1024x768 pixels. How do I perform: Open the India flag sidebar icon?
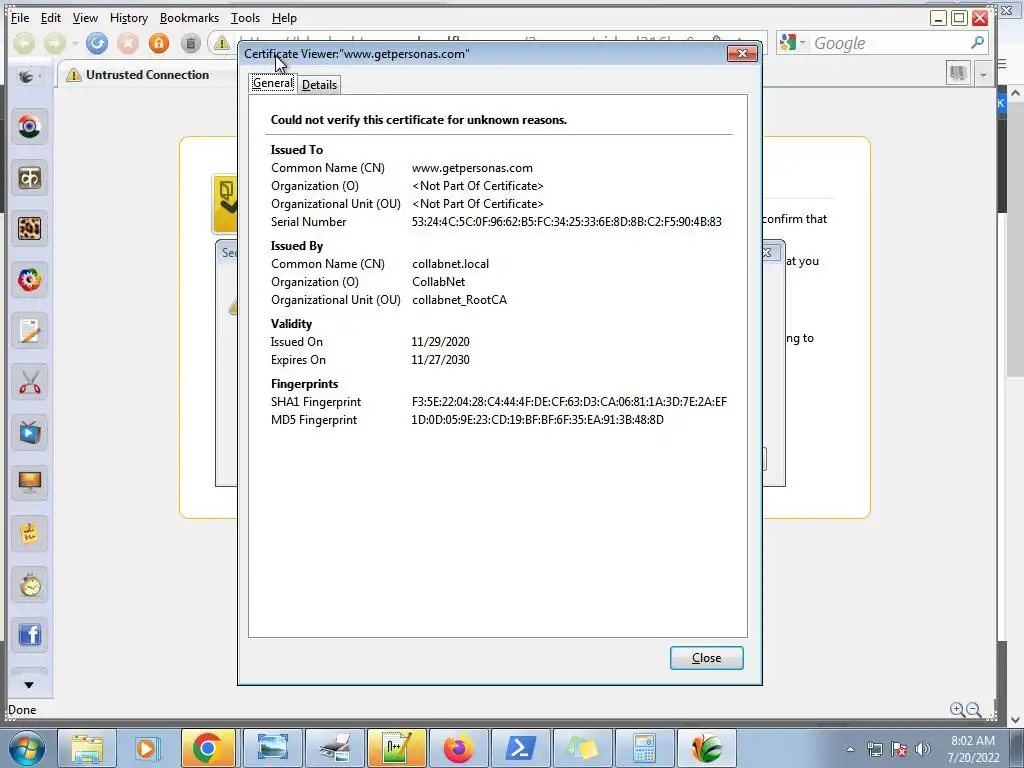click(29, 127)
